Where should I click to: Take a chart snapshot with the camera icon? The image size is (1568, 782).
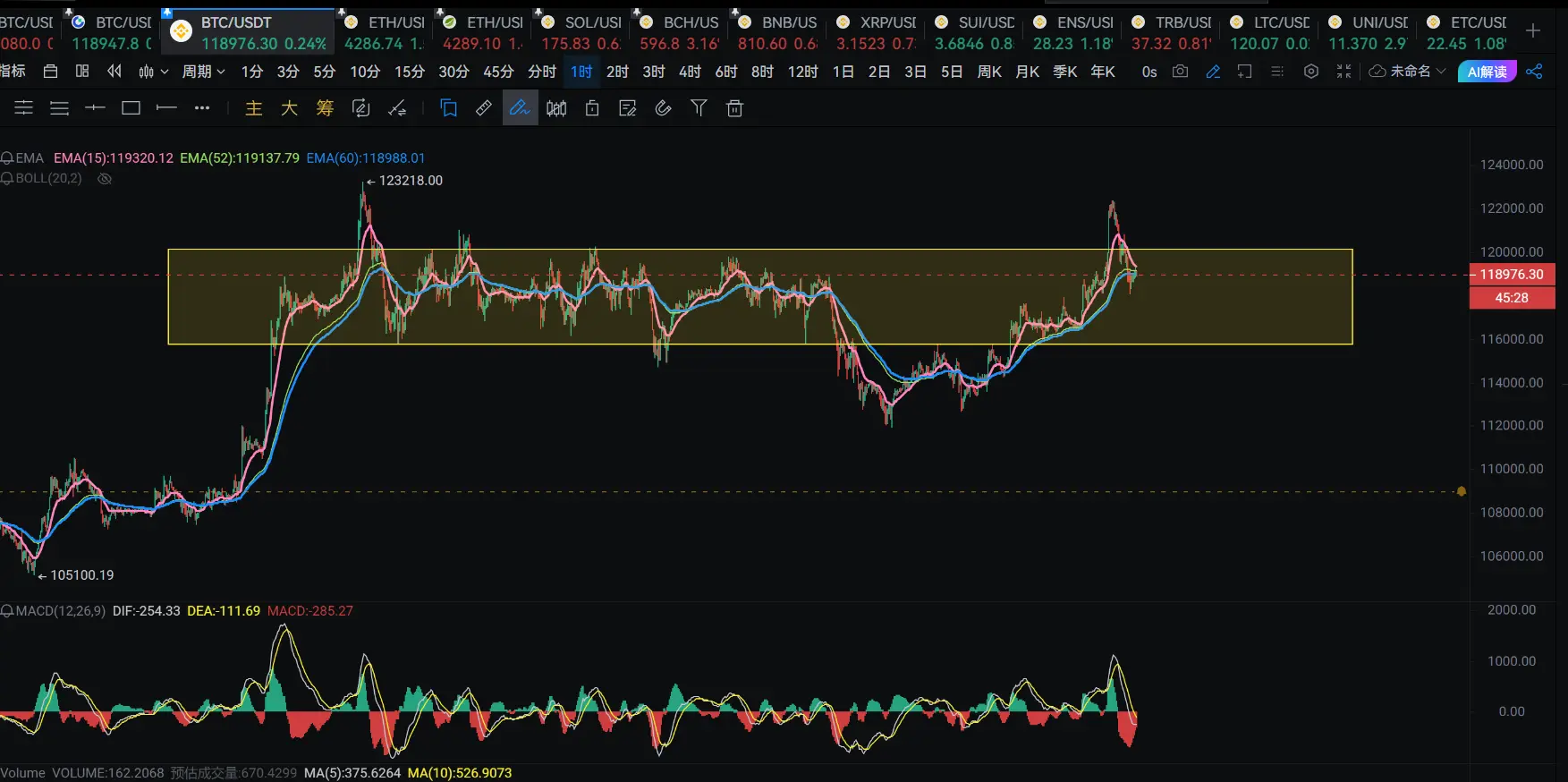[x=1181, y=72]
